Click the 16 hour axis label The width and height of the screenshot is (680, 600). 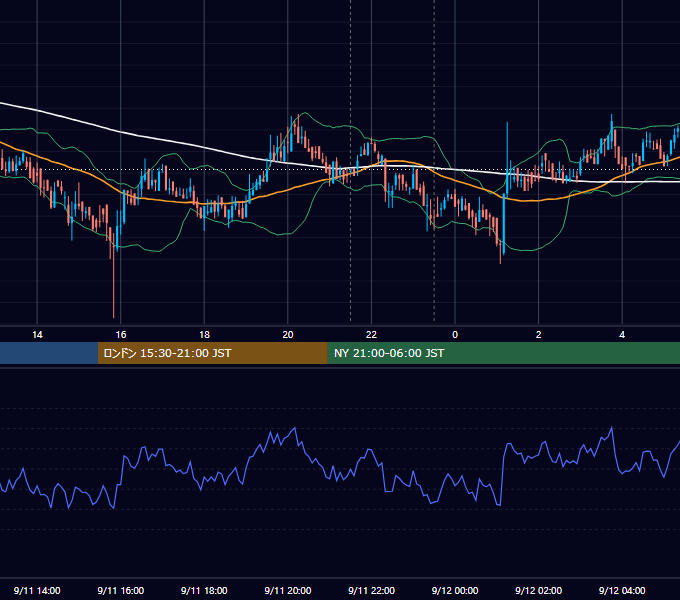coord(121,335)
